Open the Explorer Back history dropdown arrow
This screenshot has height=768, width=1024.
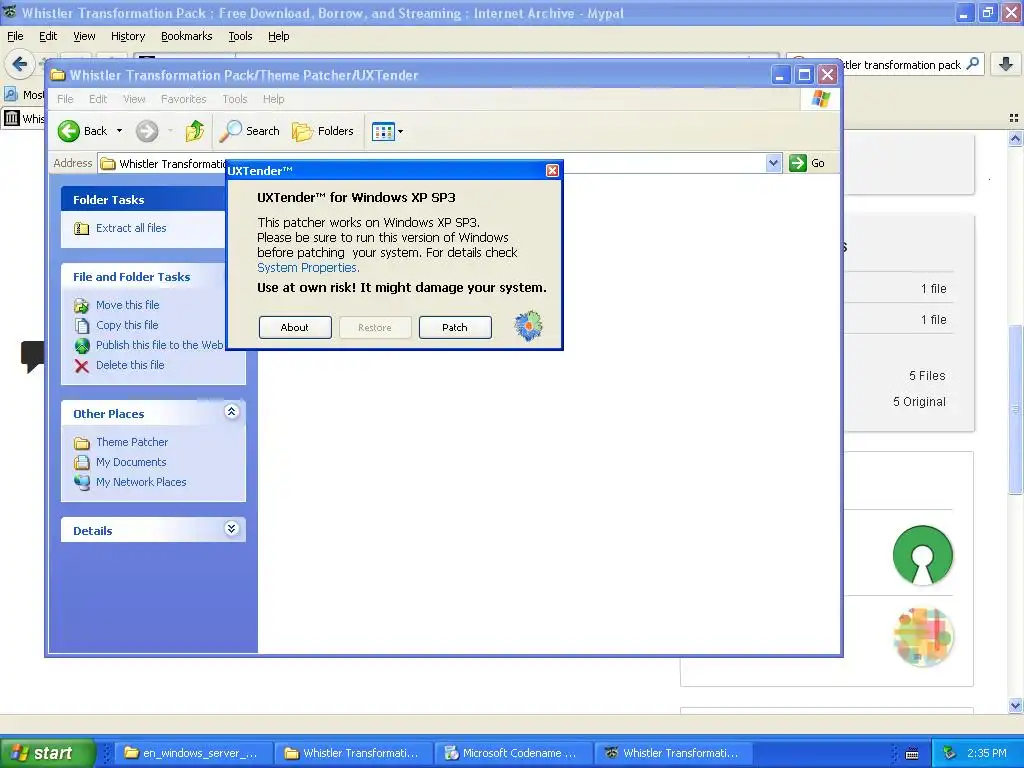coord(120,131)
